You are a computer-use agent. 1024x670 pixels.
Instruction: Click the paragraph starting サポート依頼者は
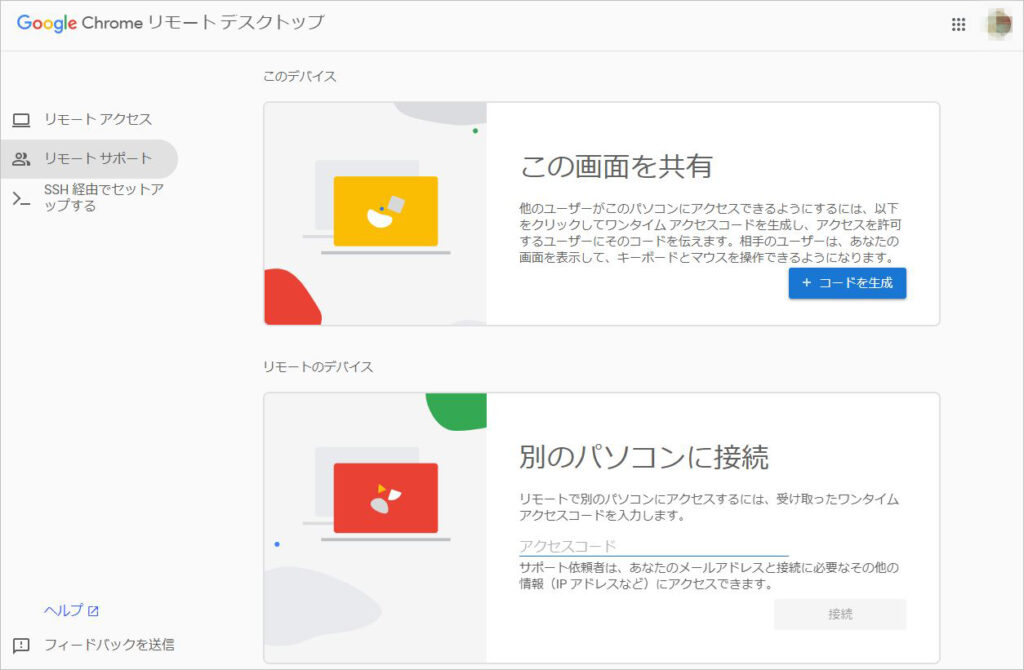[709, 575]
